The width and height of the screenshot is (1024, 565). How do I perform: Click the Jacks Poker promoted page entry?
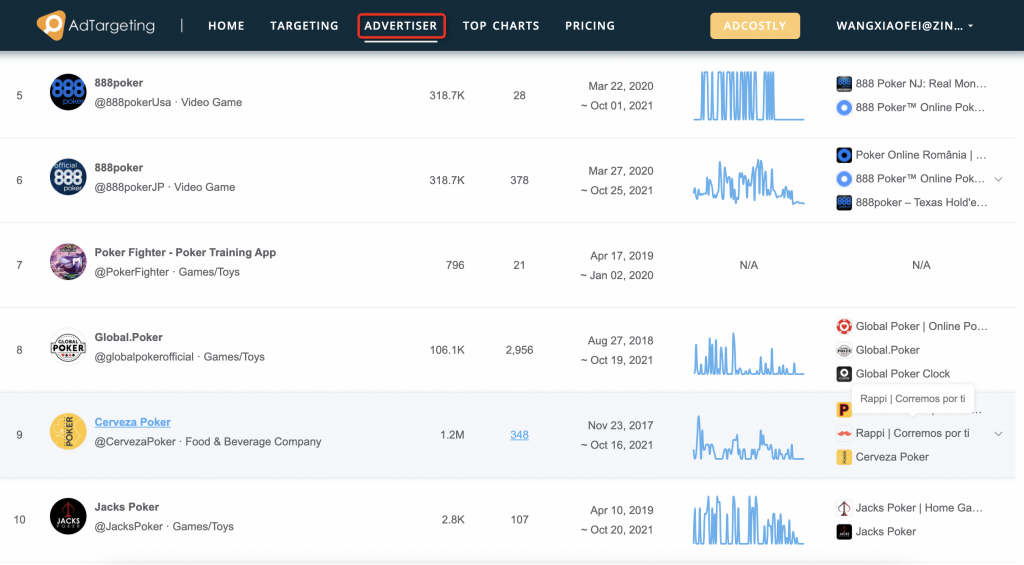886,532
